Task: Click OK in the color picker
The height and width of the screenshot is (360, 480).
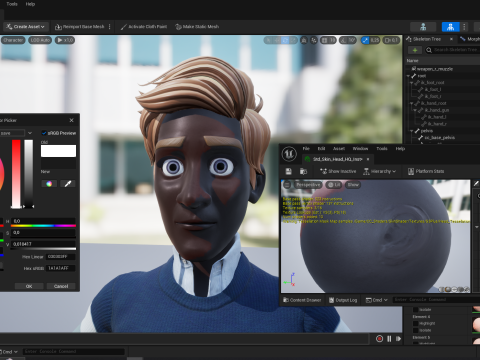Action: (x=29, y=286)
